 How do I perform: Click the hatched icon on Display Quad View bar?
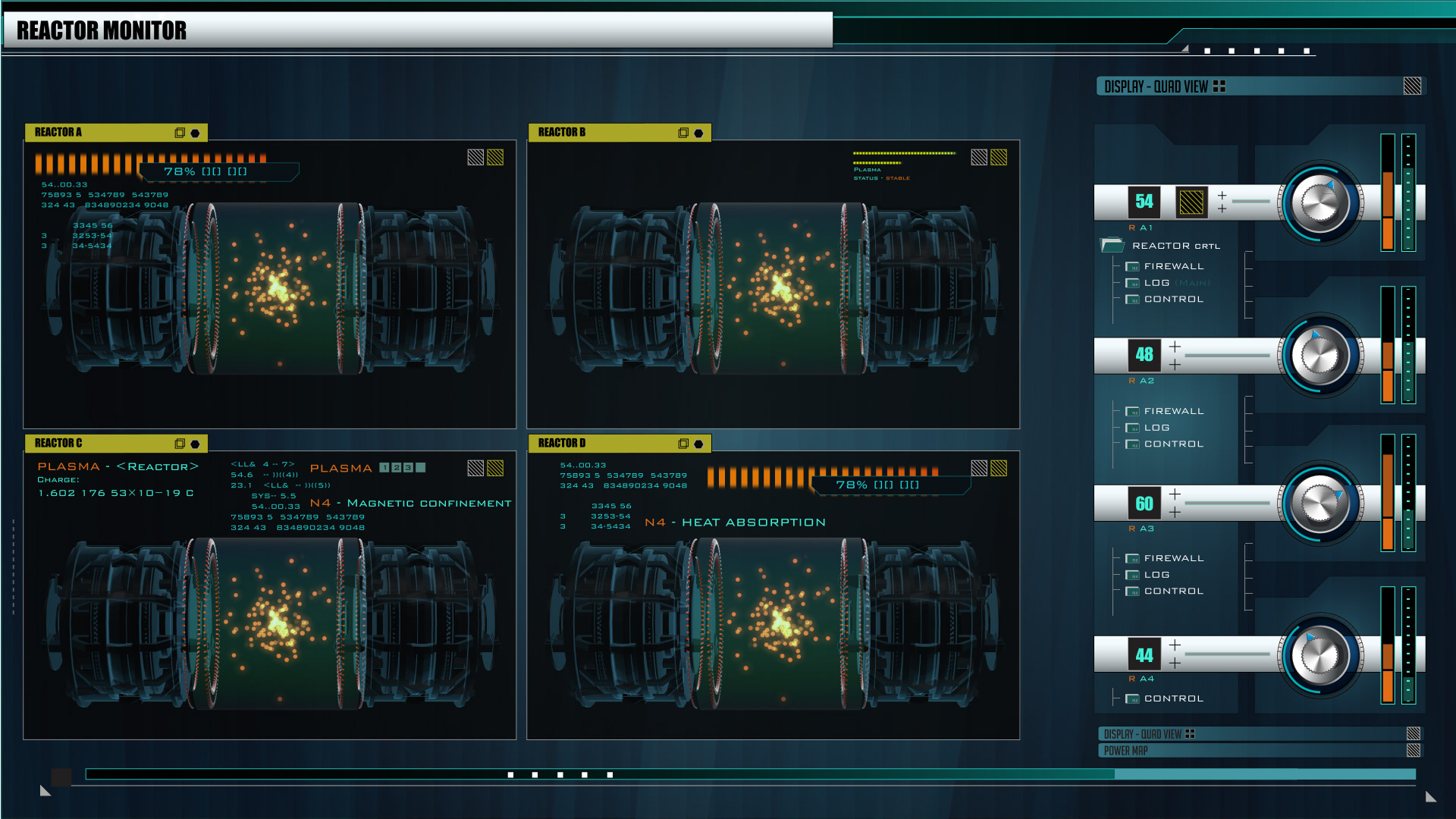[x=1412, y=86]
